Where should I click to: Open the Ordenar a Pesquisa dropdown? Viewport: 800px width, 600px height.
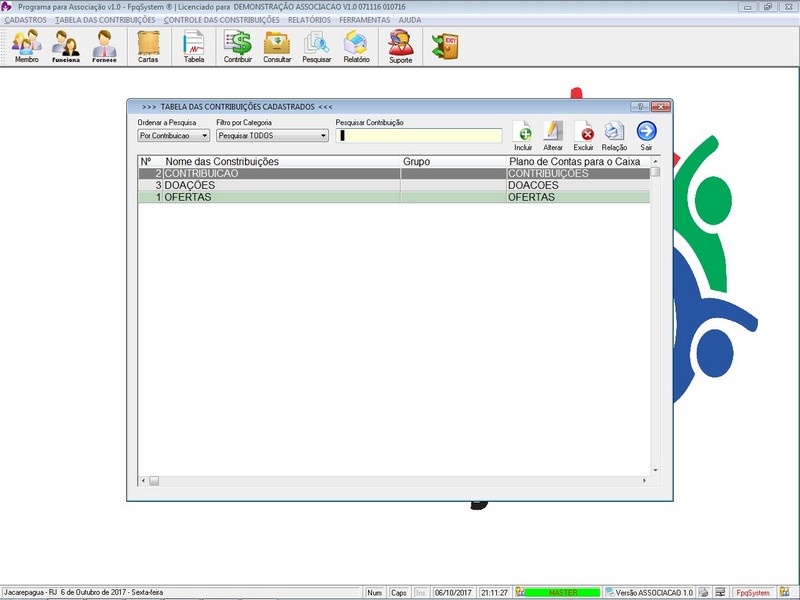pos(173,136)
